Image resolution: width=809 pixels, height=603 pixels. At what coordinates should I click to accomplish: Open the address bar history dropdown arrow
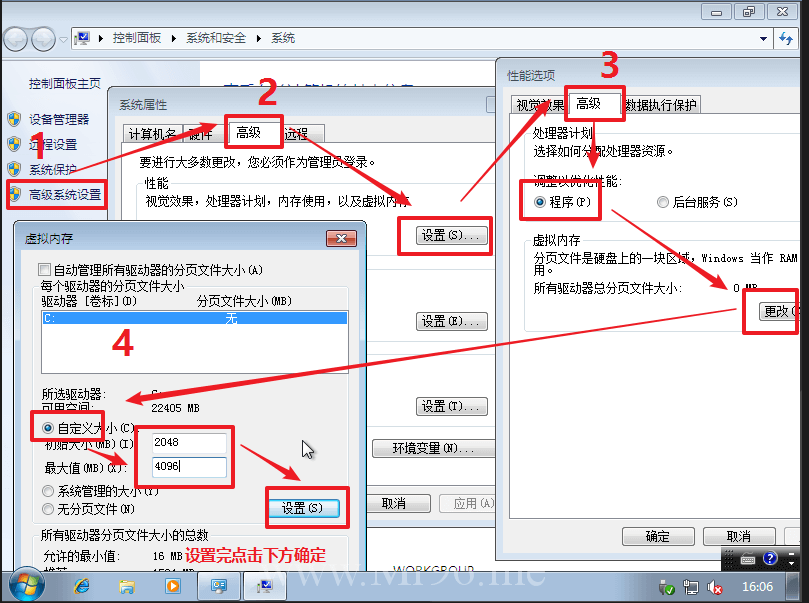click(763, 39)
